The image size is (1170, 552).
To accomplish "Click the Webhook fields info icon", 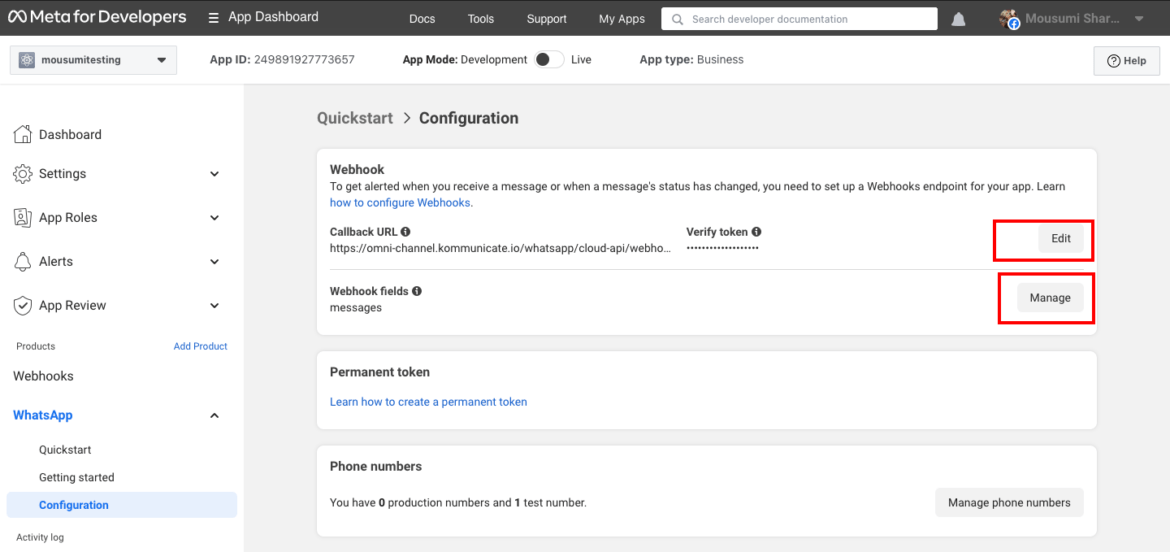I will 416,291.
